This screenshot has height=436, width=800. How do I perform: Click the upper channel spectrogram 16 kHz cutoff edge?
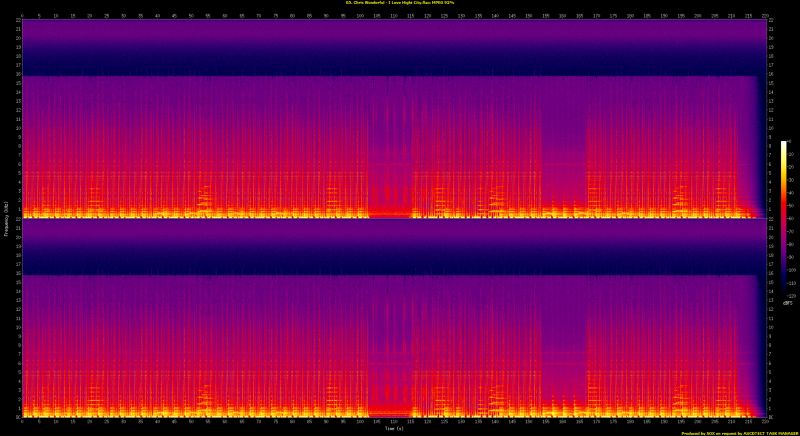click(390, 77)
